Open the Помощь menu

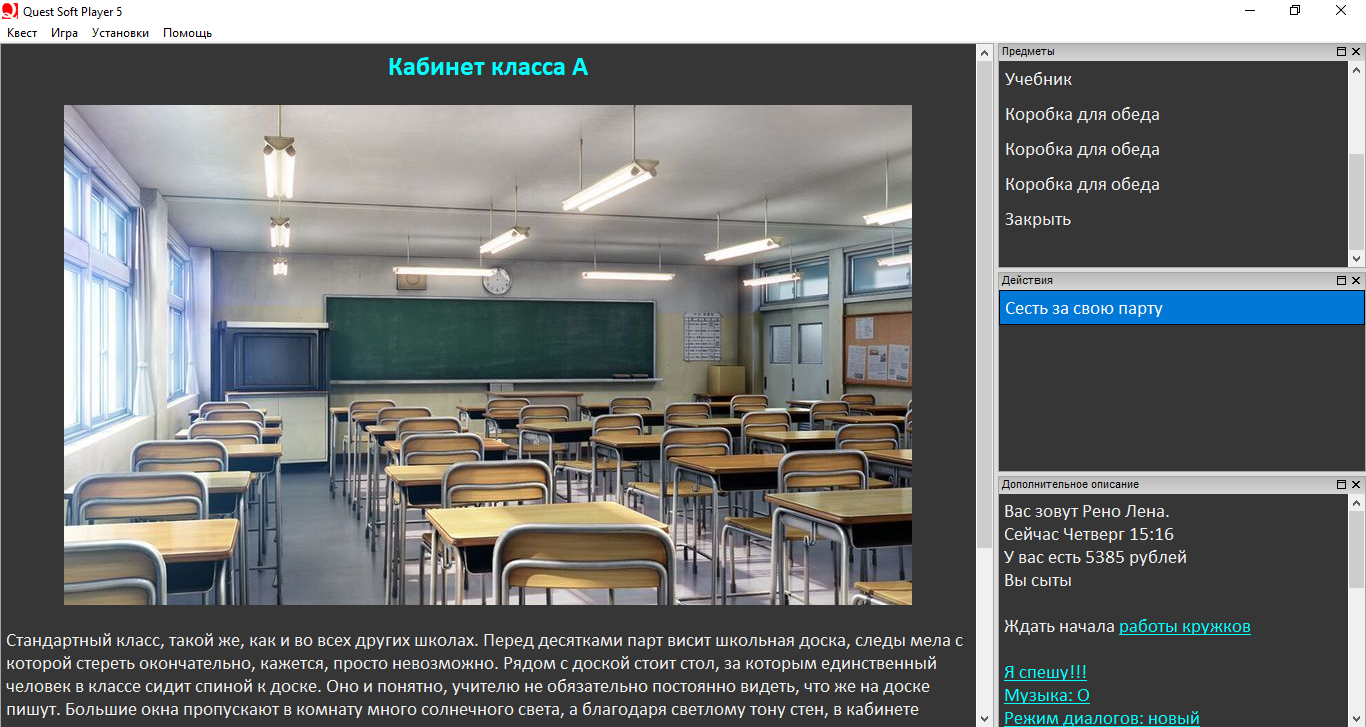tap(187, 33)
